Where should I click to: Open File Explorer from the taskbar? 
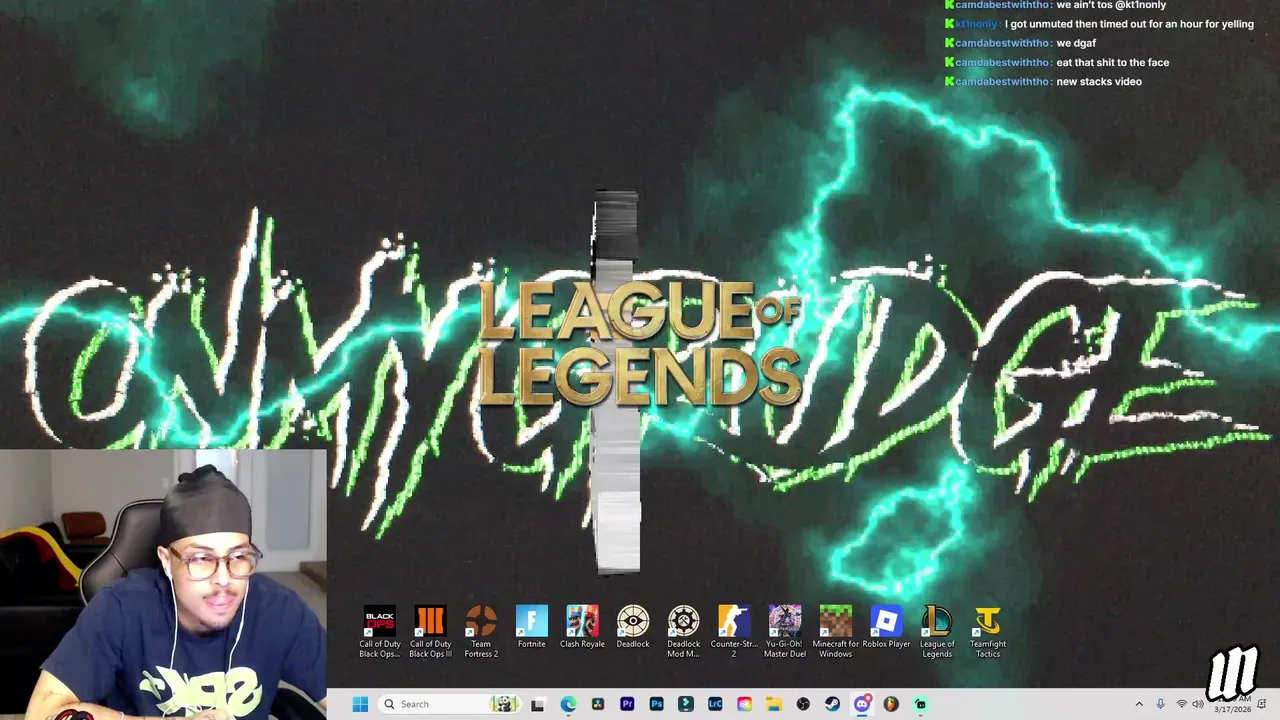(773, 704)
